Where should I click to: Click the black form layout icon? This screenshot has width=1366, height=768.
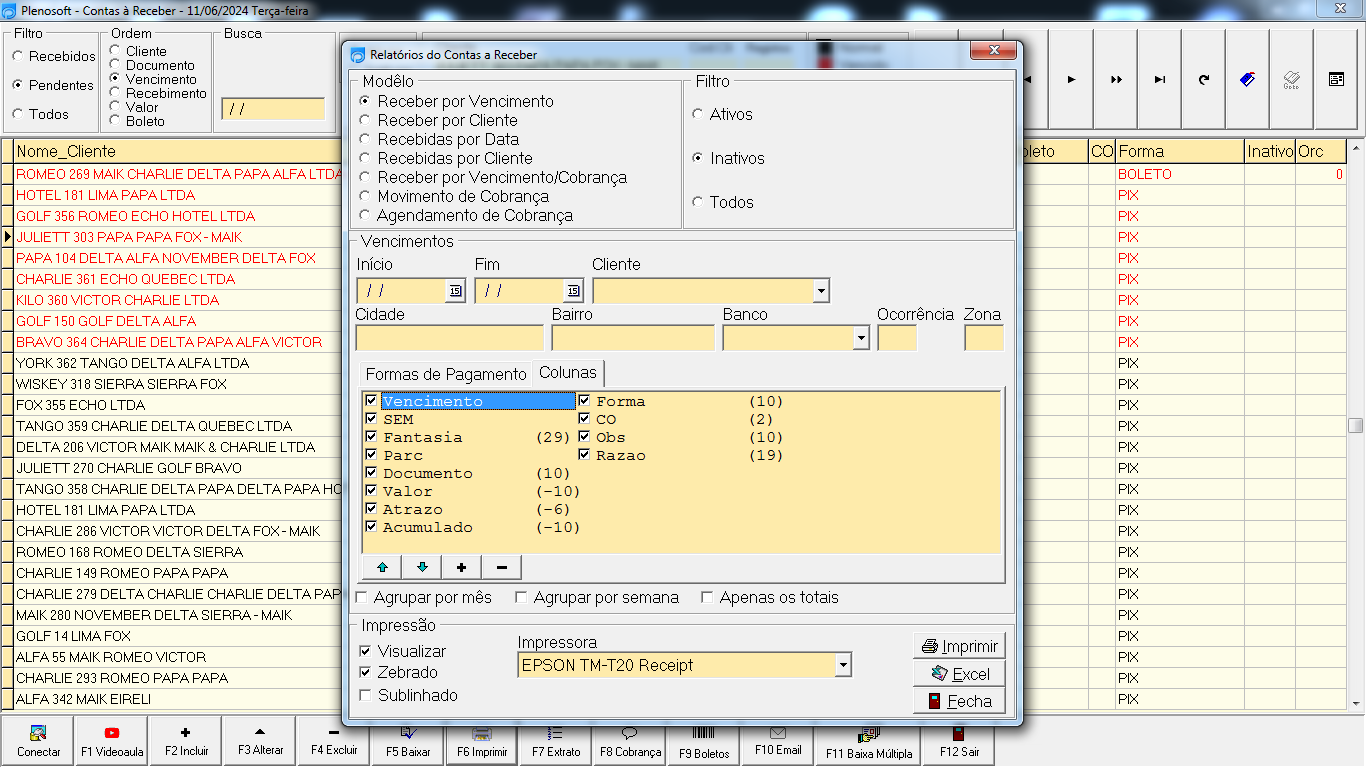coord(1336,80)
